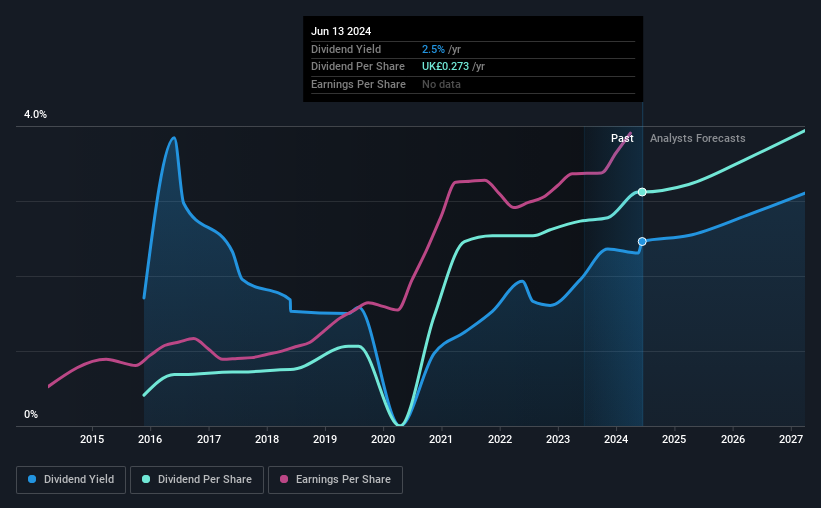Click the blue dot in Dividend Yield legend
Viewport: 821px width, 508px height.
(x=32, y=479)
